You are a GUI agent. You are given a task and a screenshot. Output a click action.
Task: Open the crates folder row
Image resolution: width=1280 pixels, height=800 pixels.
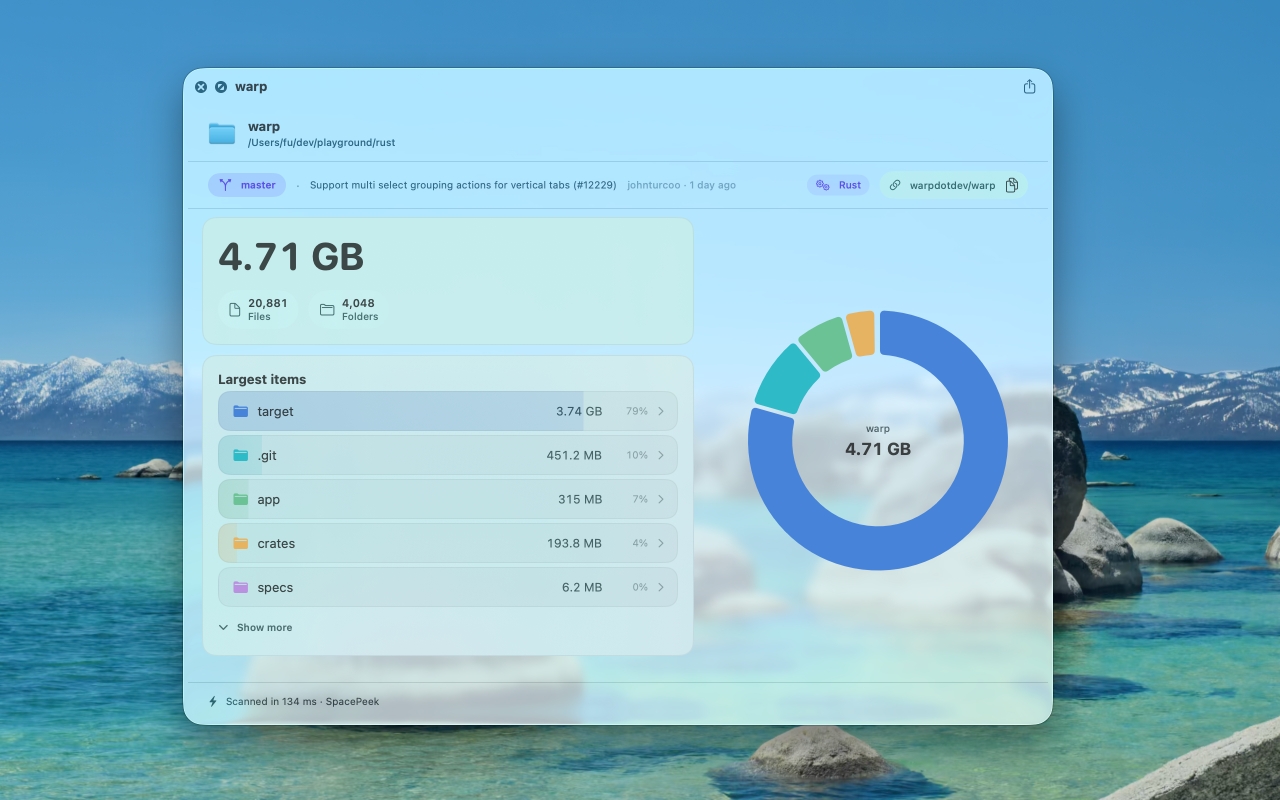[448, 543]
